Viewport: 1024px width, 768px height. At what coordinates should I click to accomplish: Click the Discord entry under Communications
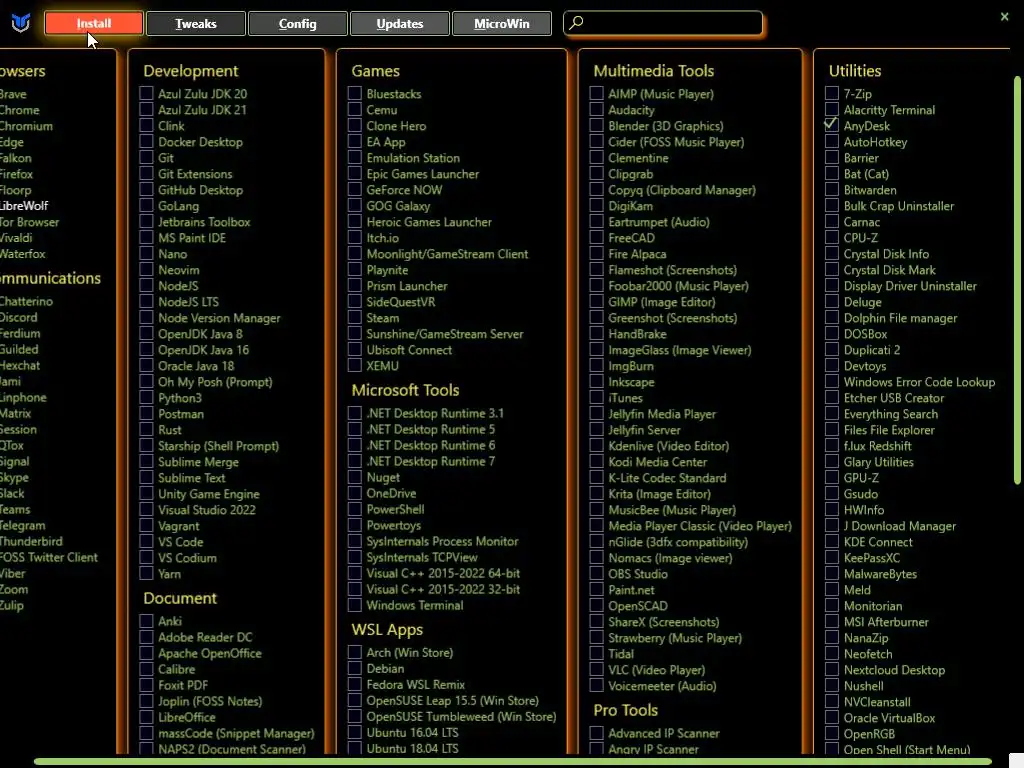pos(18,317)
